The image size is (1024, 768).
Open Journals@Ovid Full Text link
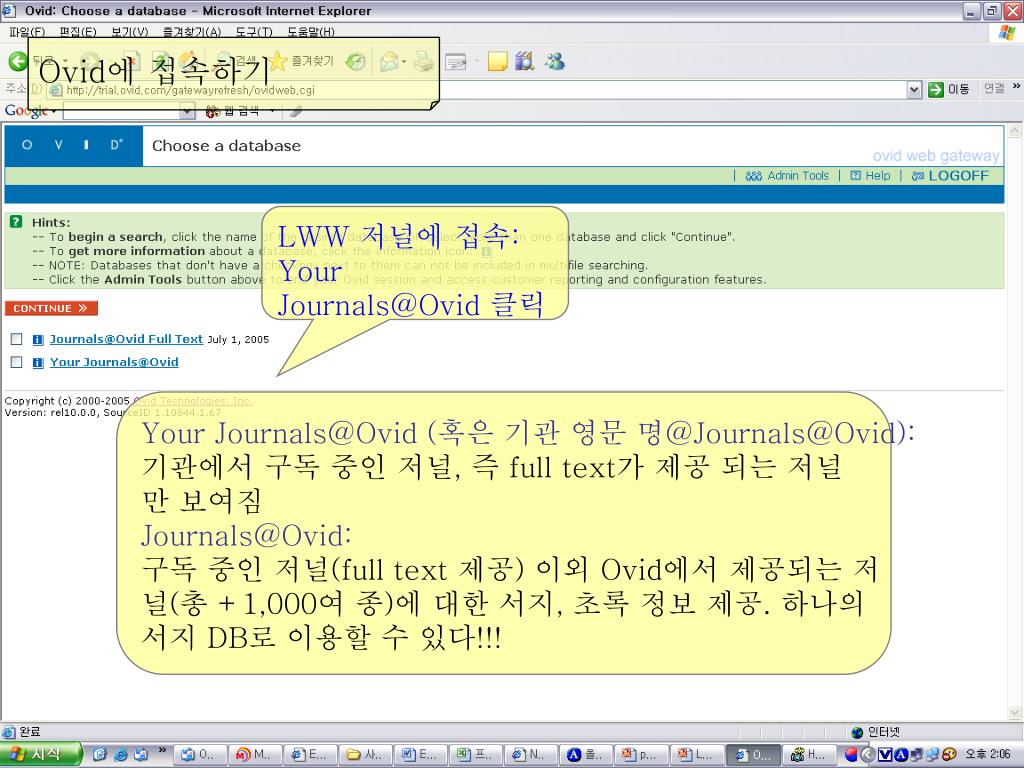(x=126, y=339)
